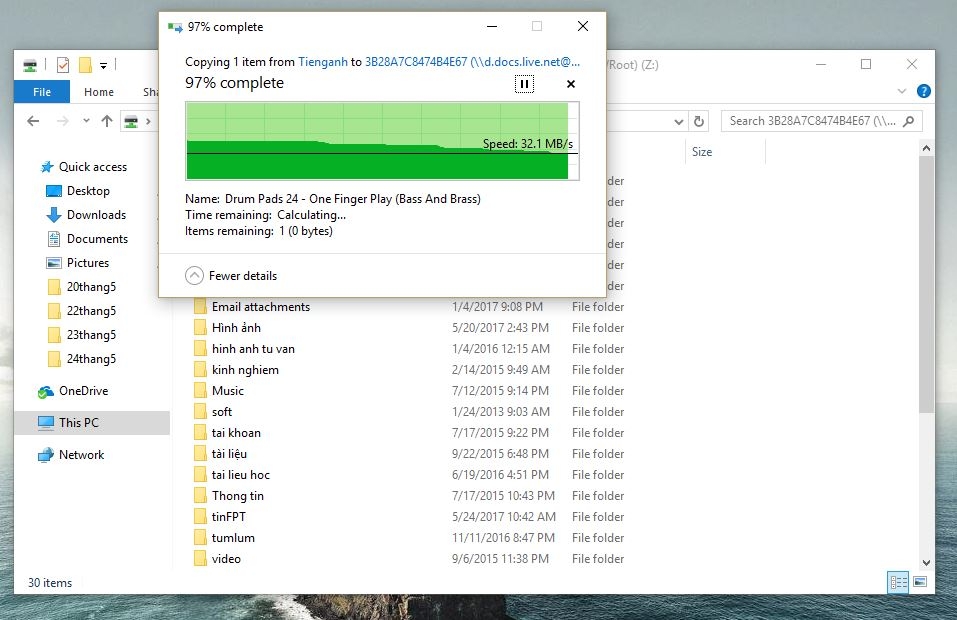This screenshot has height=620, width=957.
Task: Click the Up arrow to go up one level
Action: click(106, 121)
